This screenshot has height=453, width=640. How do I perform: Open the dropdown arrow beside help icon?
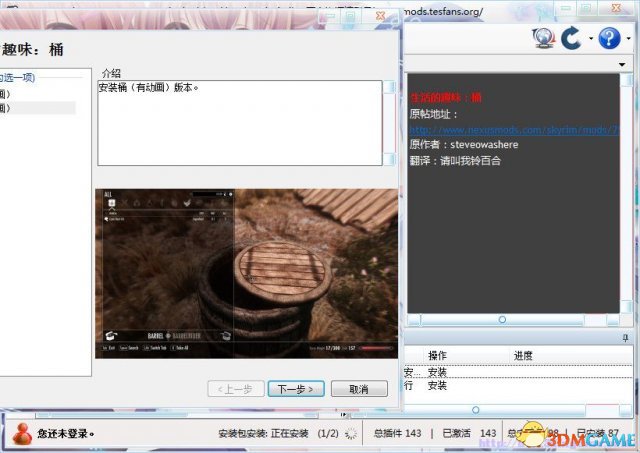(629, 38)
